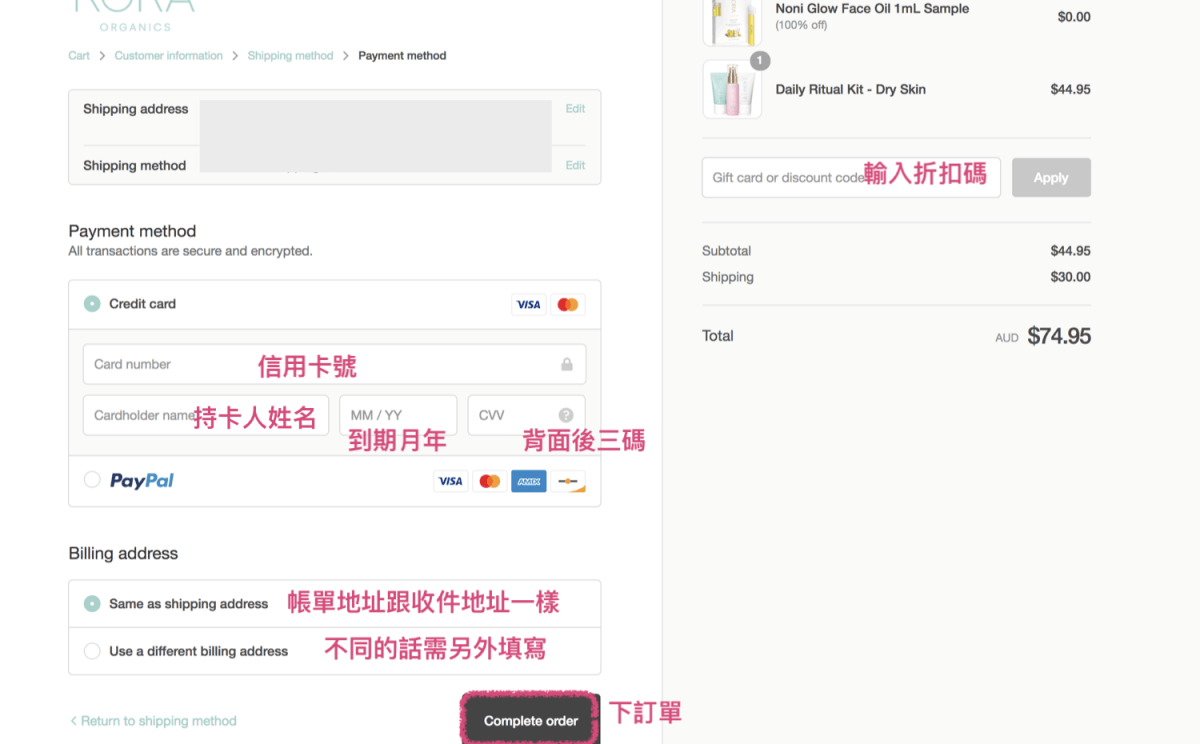This screenshot has width=1200, height=744.
Task: Select Use a different billing address
Action: 91,650
